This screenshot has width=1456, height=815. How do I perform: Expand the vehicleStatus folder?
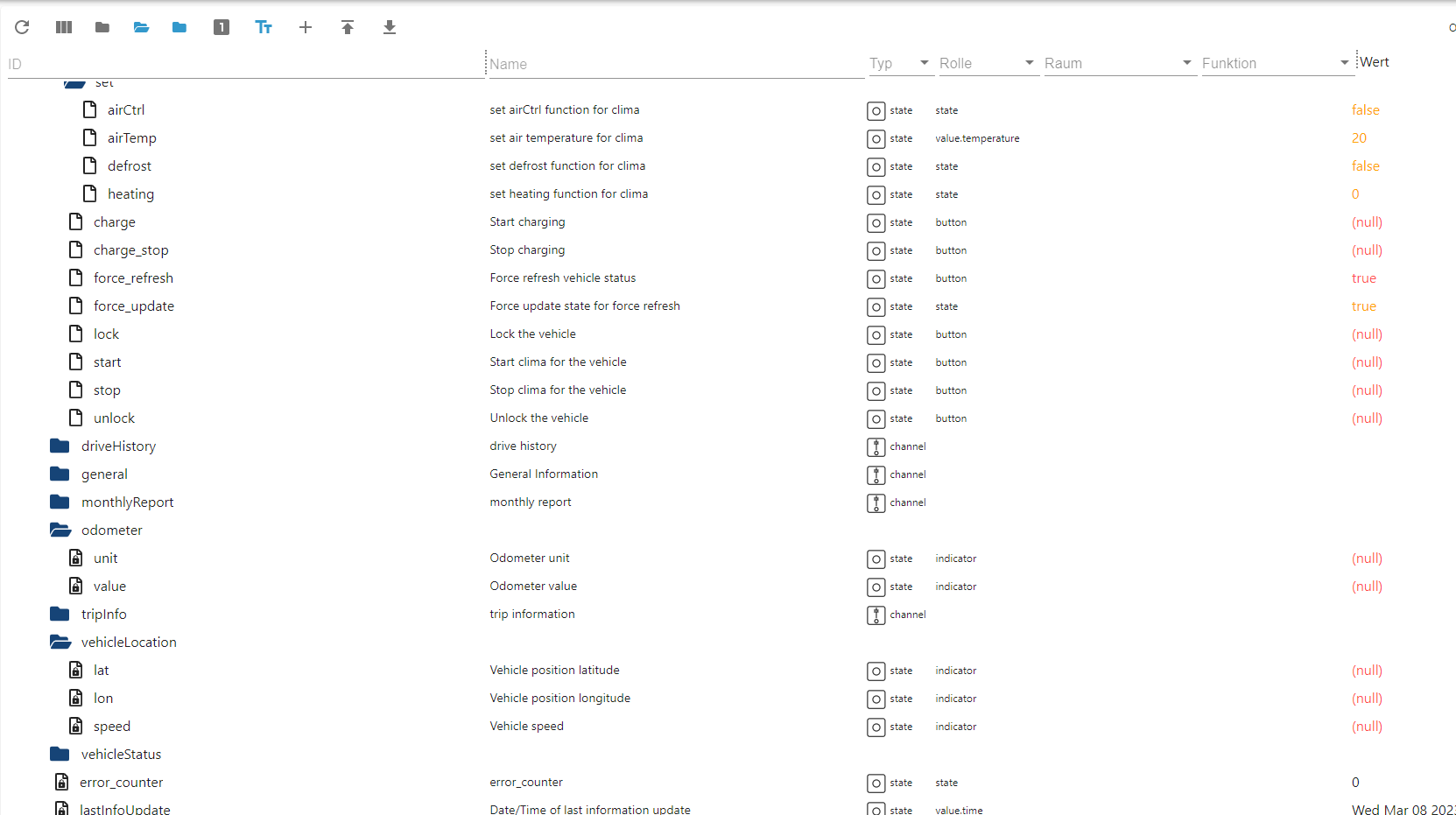60,754
